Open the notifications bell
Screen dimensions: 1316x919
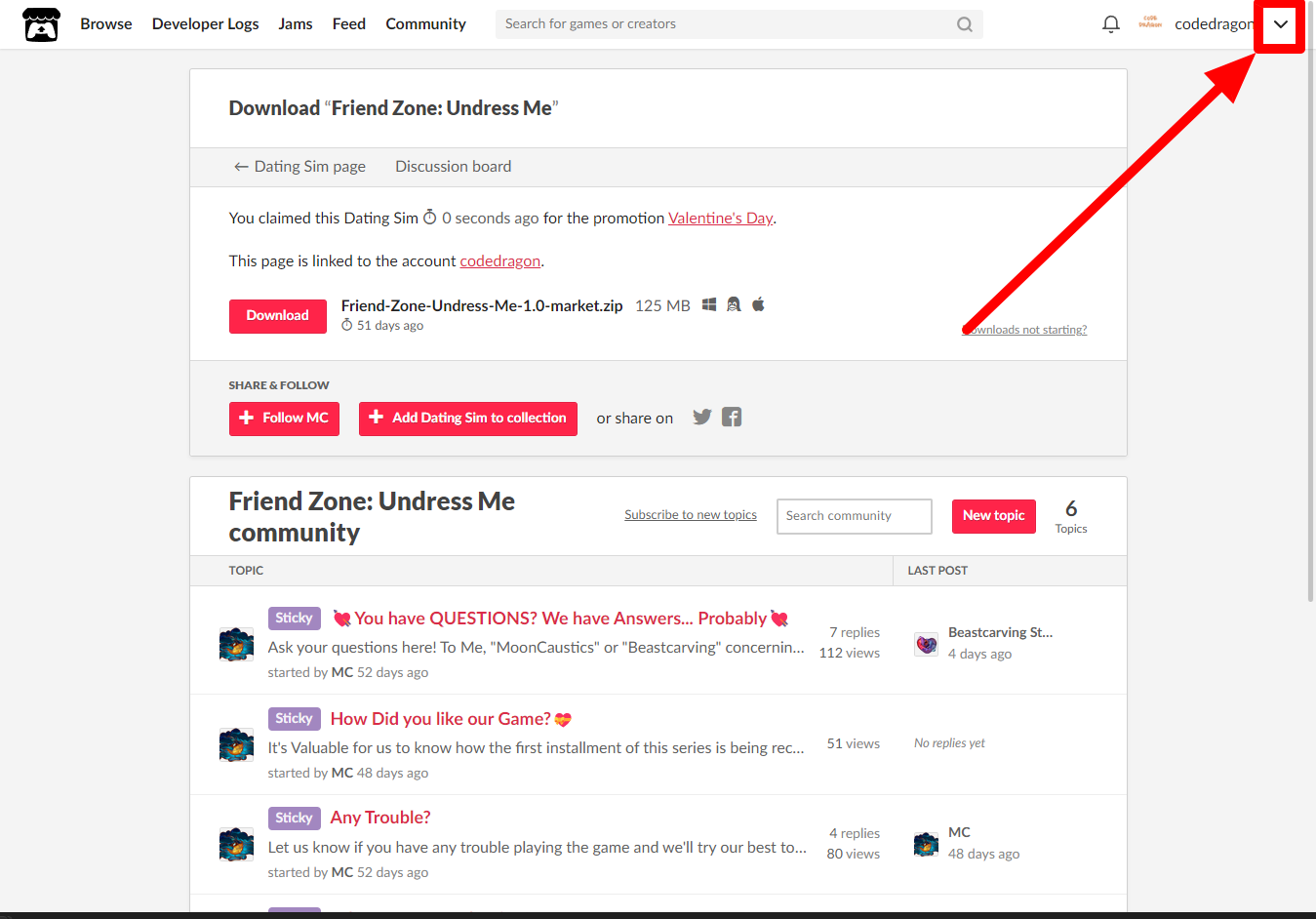pyautogui.click(x=1110, y=24)
